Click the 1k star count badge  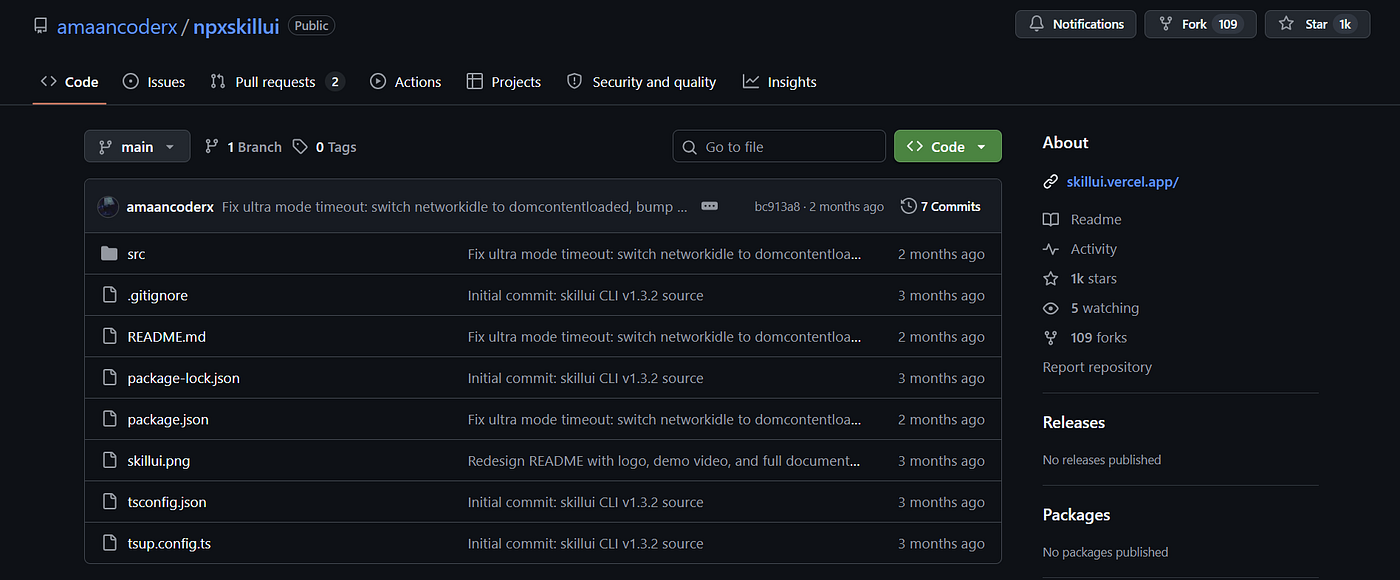1345,24
